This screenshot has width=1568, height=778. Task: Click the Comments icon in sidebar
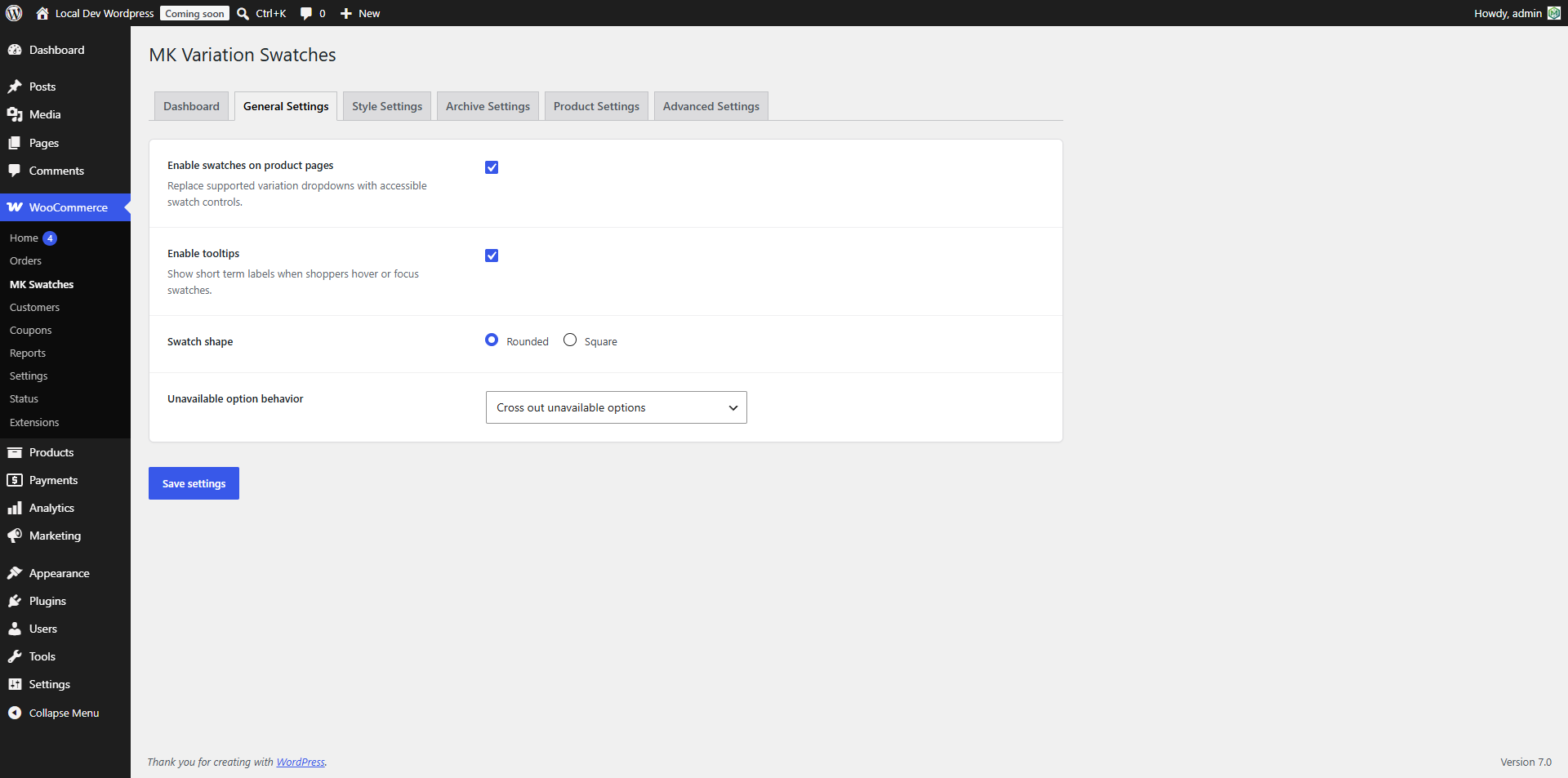click(15, 171)
